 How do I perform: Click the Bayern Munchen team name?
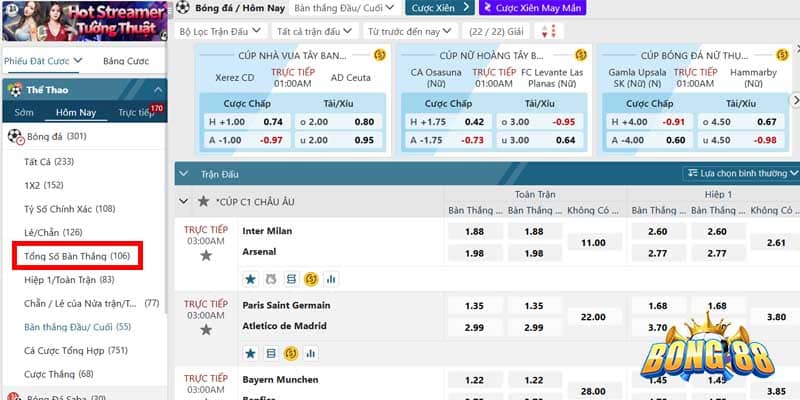[280, 380]
